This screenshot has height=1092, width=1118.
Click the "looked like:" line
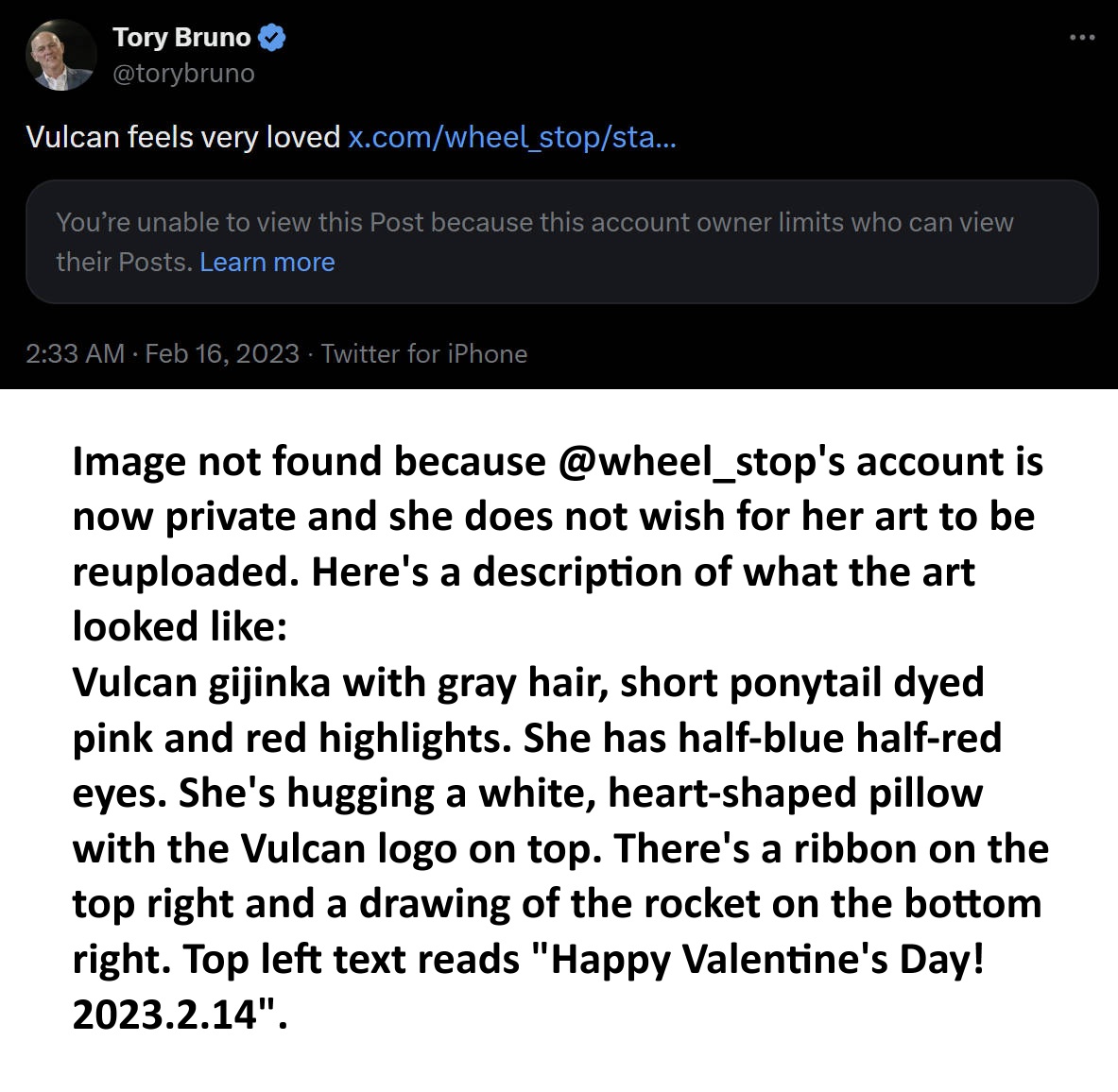pyautogui.click(x=180, y=625)
